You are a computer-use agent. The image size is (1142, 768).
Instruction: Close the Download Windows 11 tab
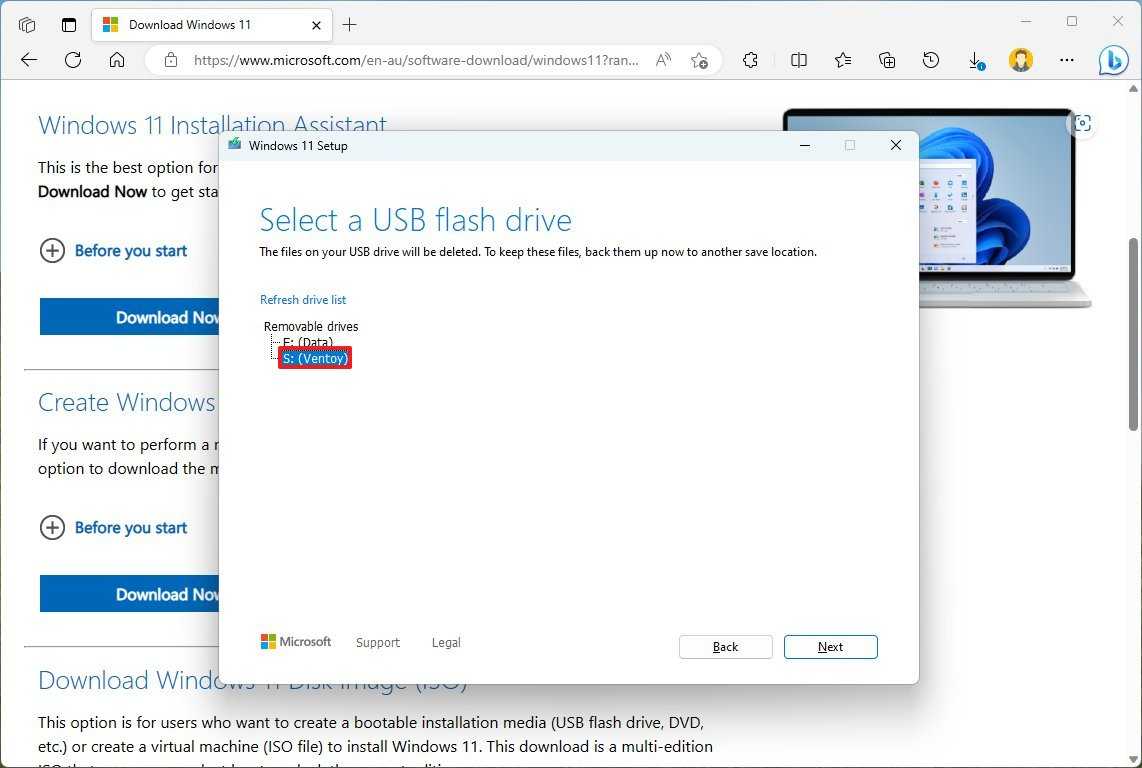point(316,25)
